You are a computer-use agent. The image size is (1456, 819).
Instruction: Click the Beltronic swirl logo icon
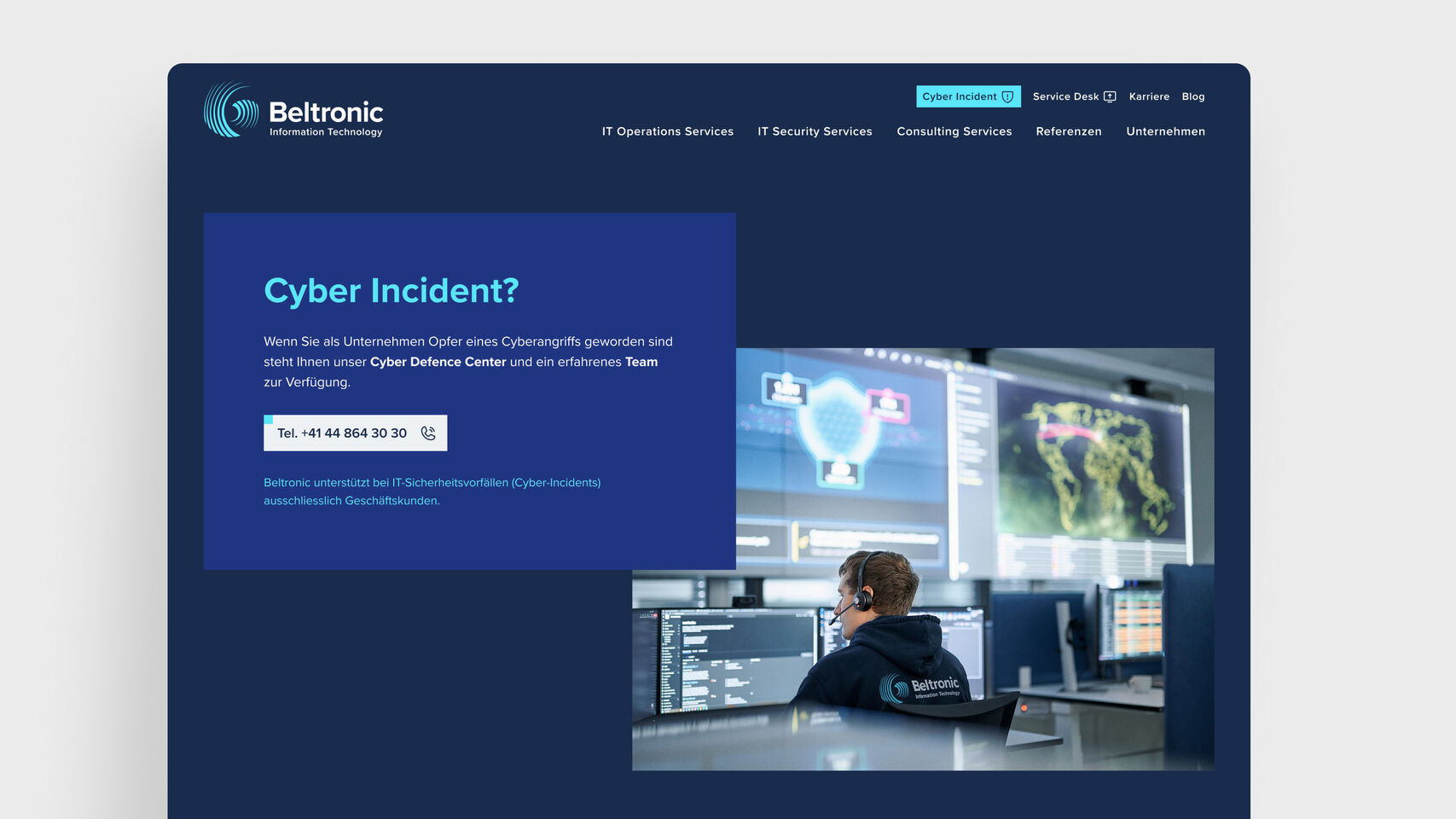pyautogui.click(x=231, y=110)
